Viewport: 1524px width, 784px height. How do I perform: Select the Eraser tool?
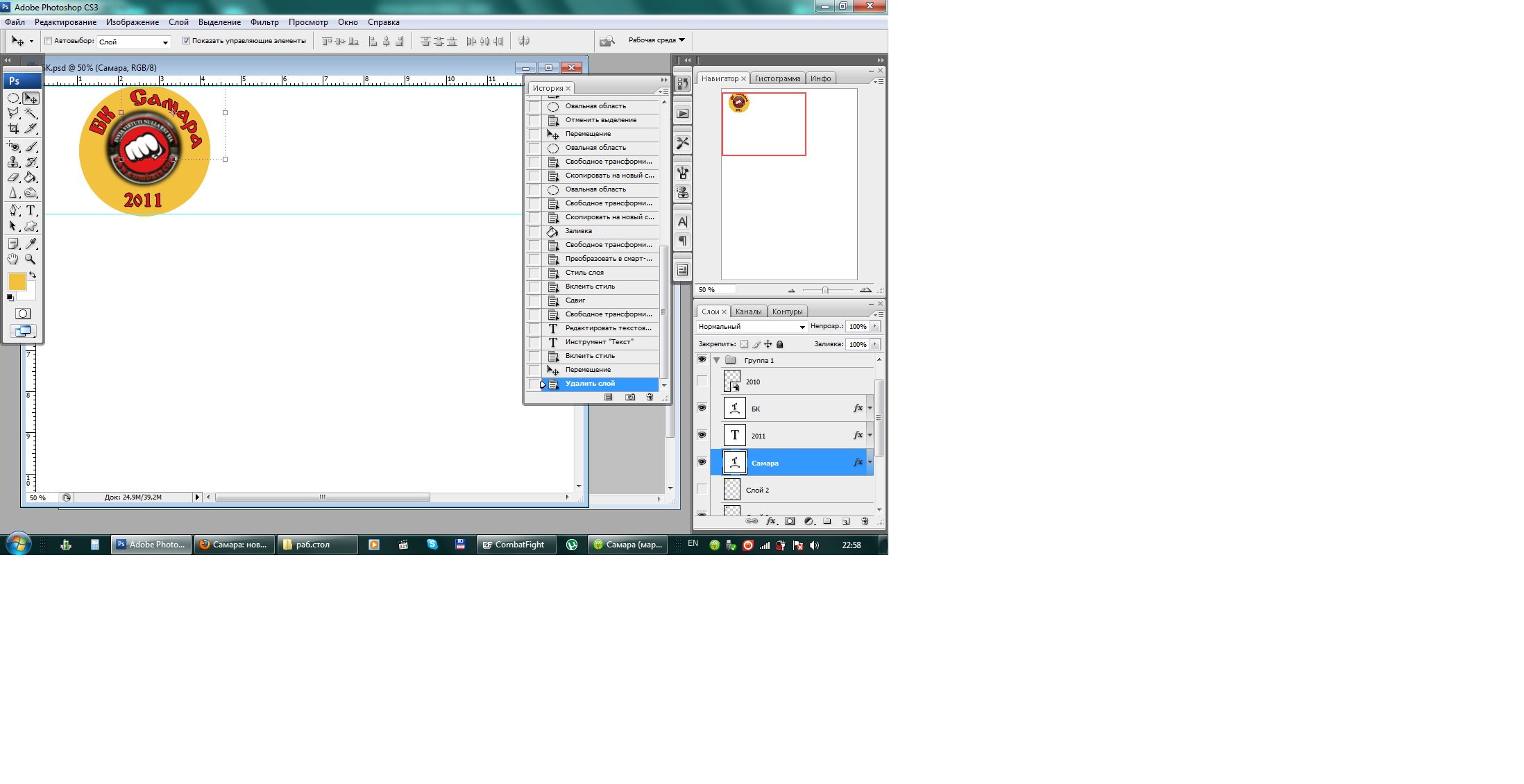click(x=13, y=178)
